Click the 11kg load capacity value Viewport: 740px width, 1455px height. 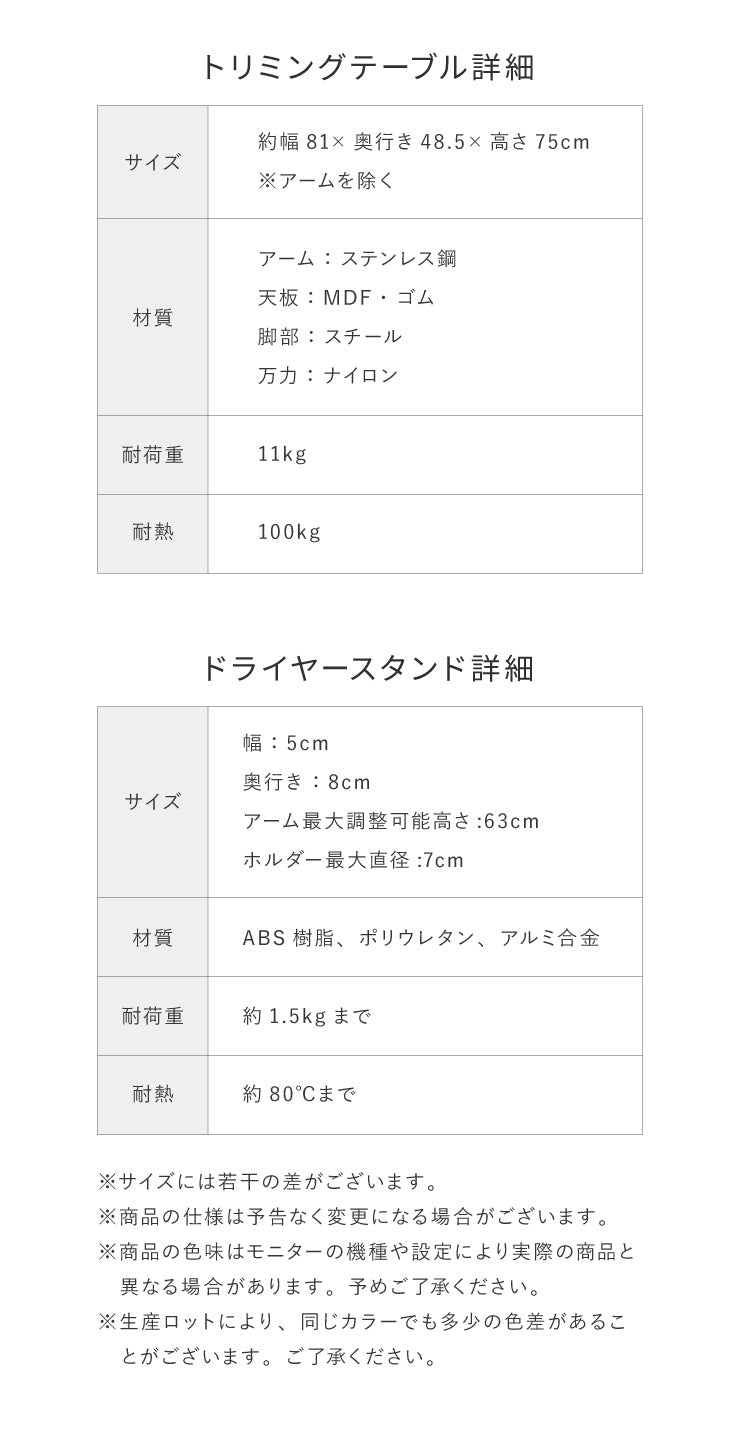(282, 454)
